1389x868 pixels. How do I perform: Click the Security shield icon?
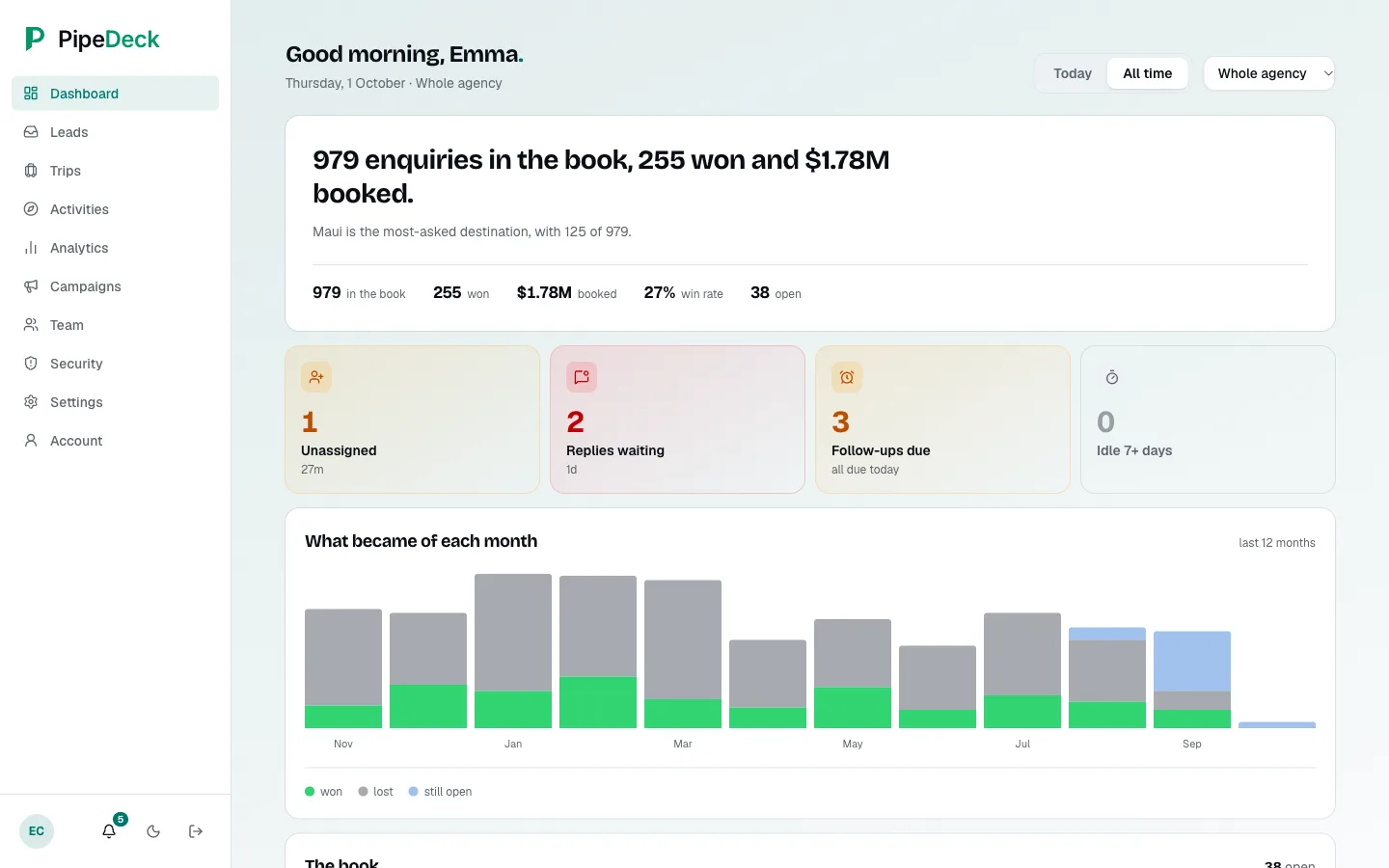click(31, 364)
